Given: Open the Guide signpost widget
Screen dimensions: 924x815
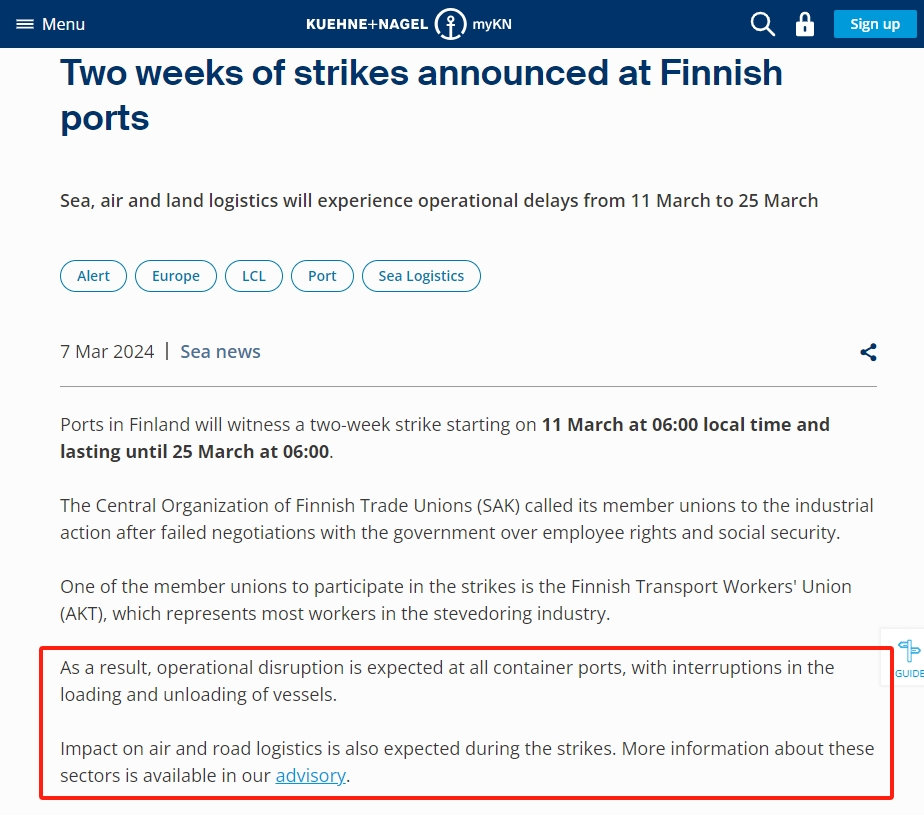Looking at the screenshot, I should click(908, 657).
